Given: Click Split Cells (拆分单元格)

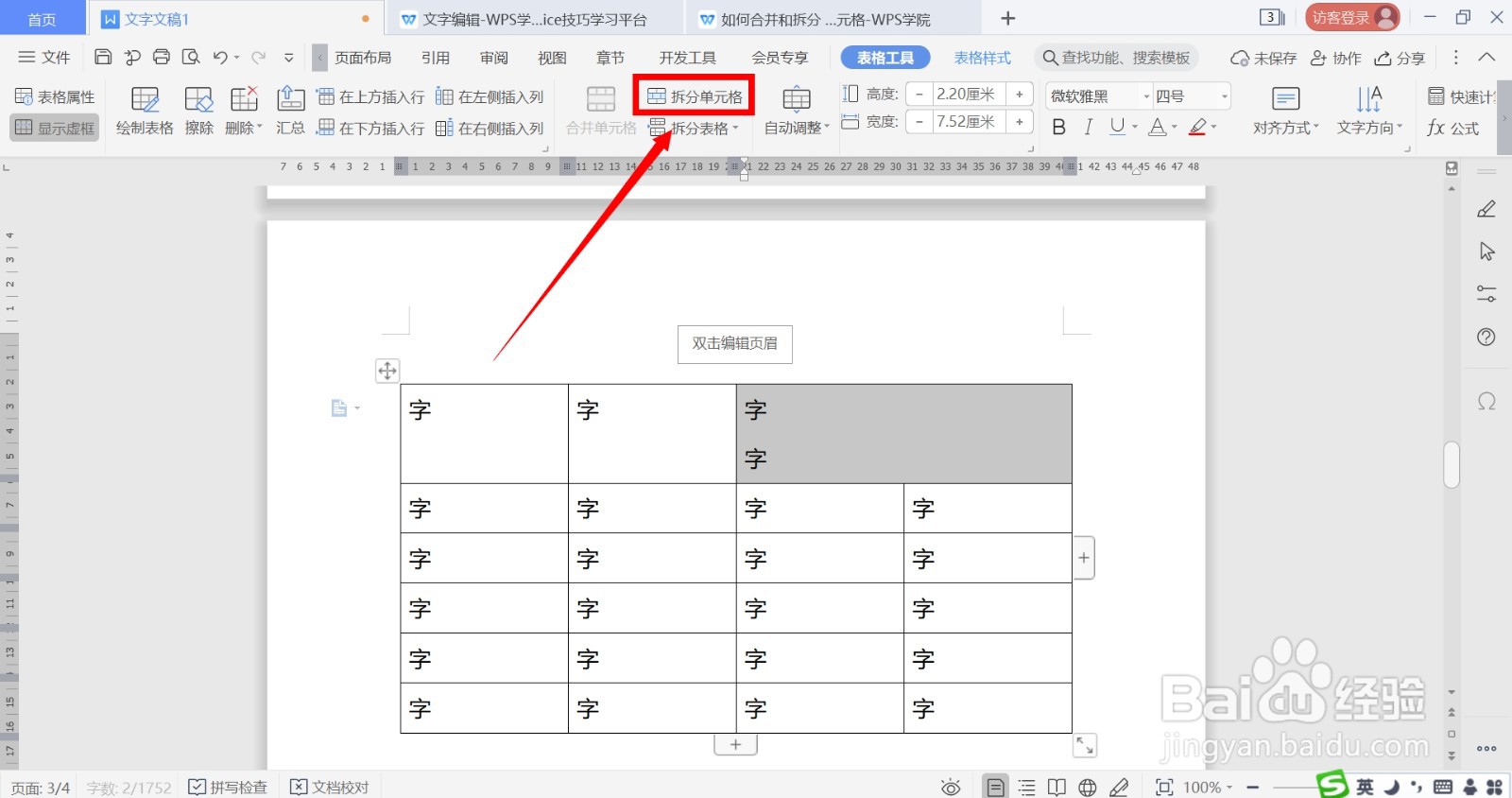Looking at the screenshot, I should (x=695, y=96).
